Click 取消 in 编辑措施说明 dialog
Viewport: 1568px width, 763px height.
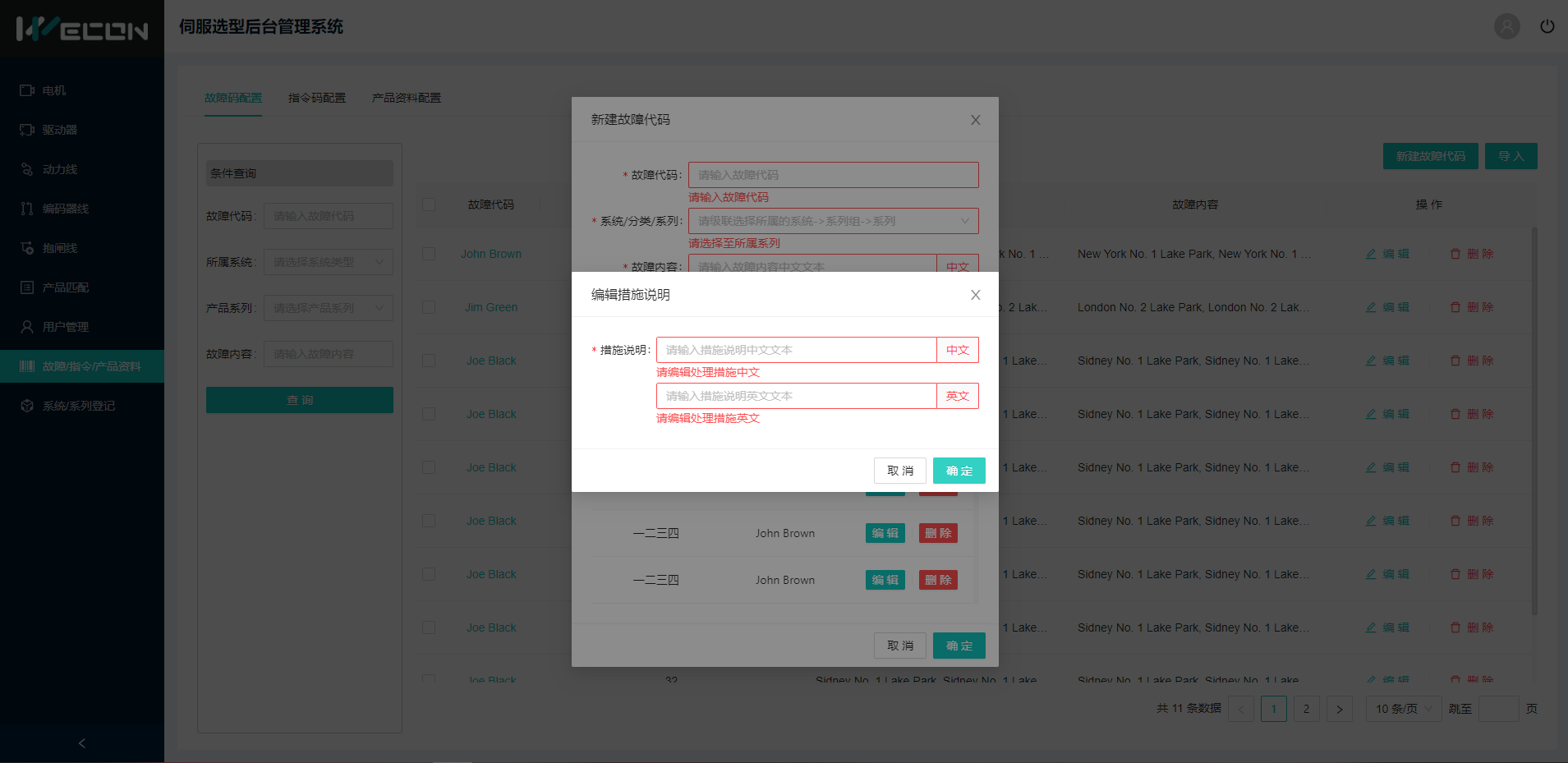[x=899, y=471]
